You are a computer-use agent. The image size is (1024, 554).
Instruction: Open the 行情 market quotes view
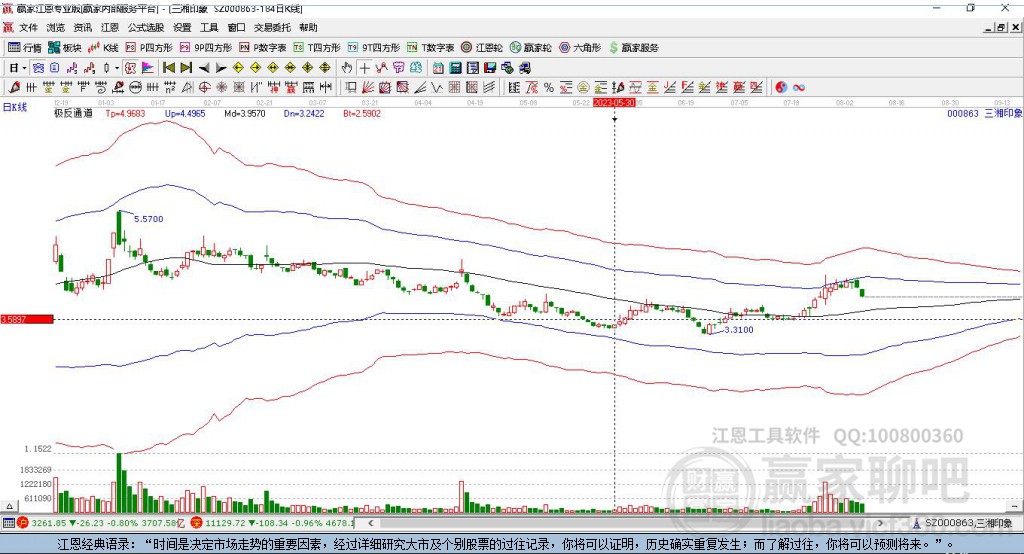pyautogui.click(x=24, y=48)
